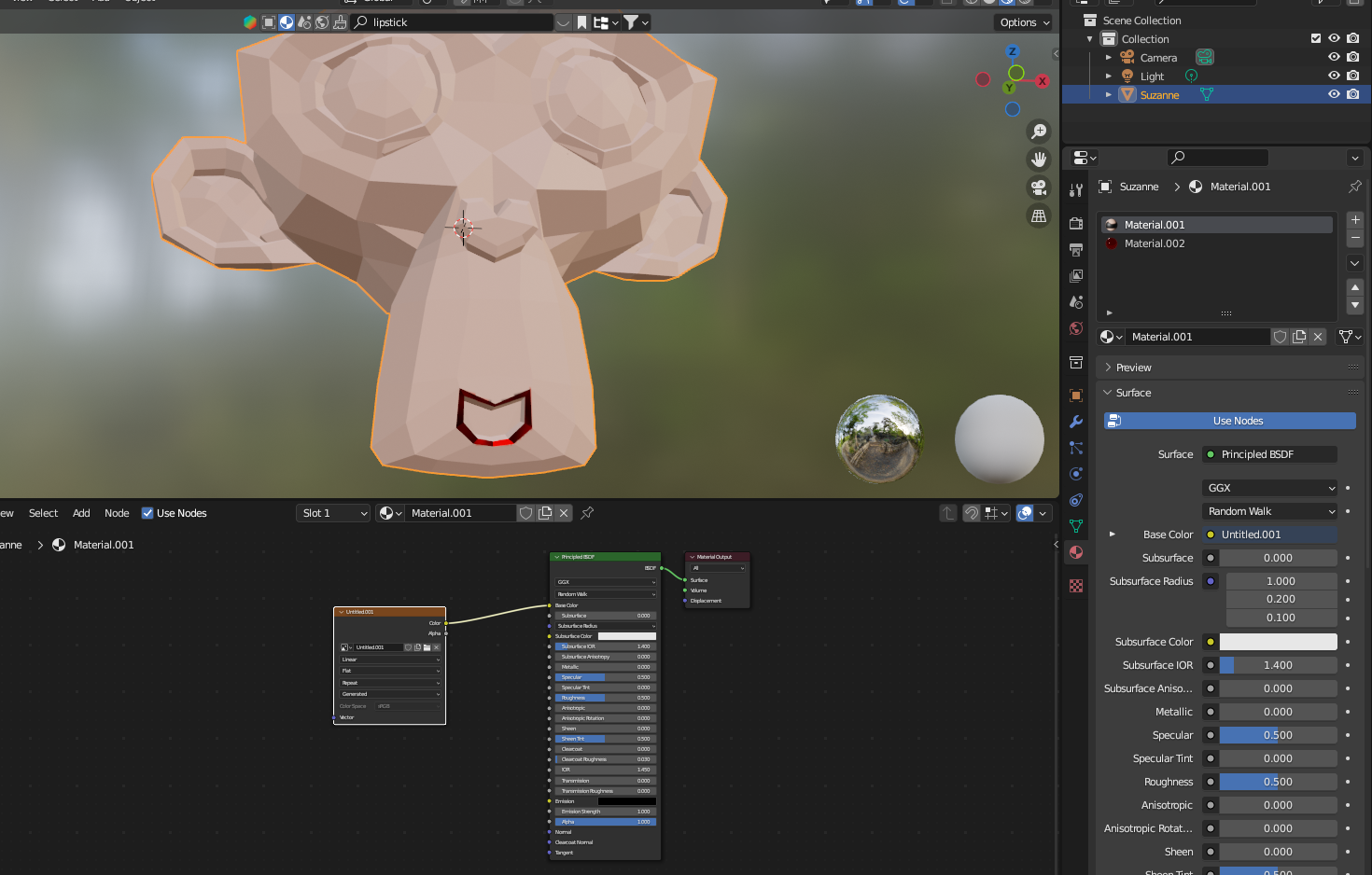
Task: Open the material slot specials dropdown
Action: click(x=1355, y=263)
